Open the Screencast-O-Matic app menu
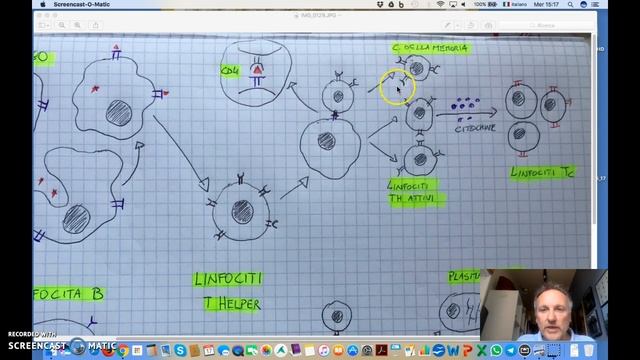Screen dimensions: 640x360 (81, 4)
